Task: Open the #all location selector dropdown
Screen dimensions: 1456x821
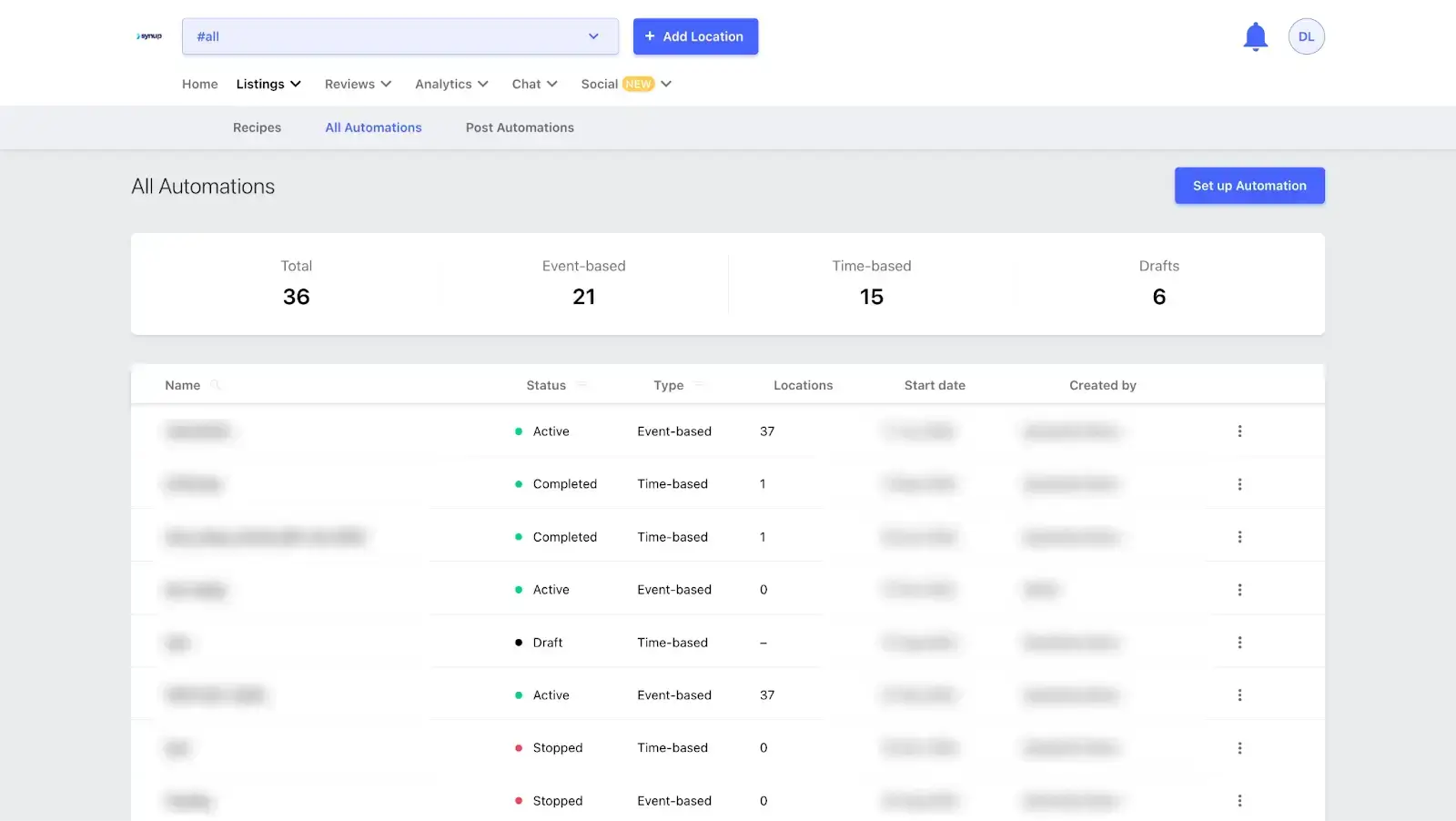Action: 400,36
